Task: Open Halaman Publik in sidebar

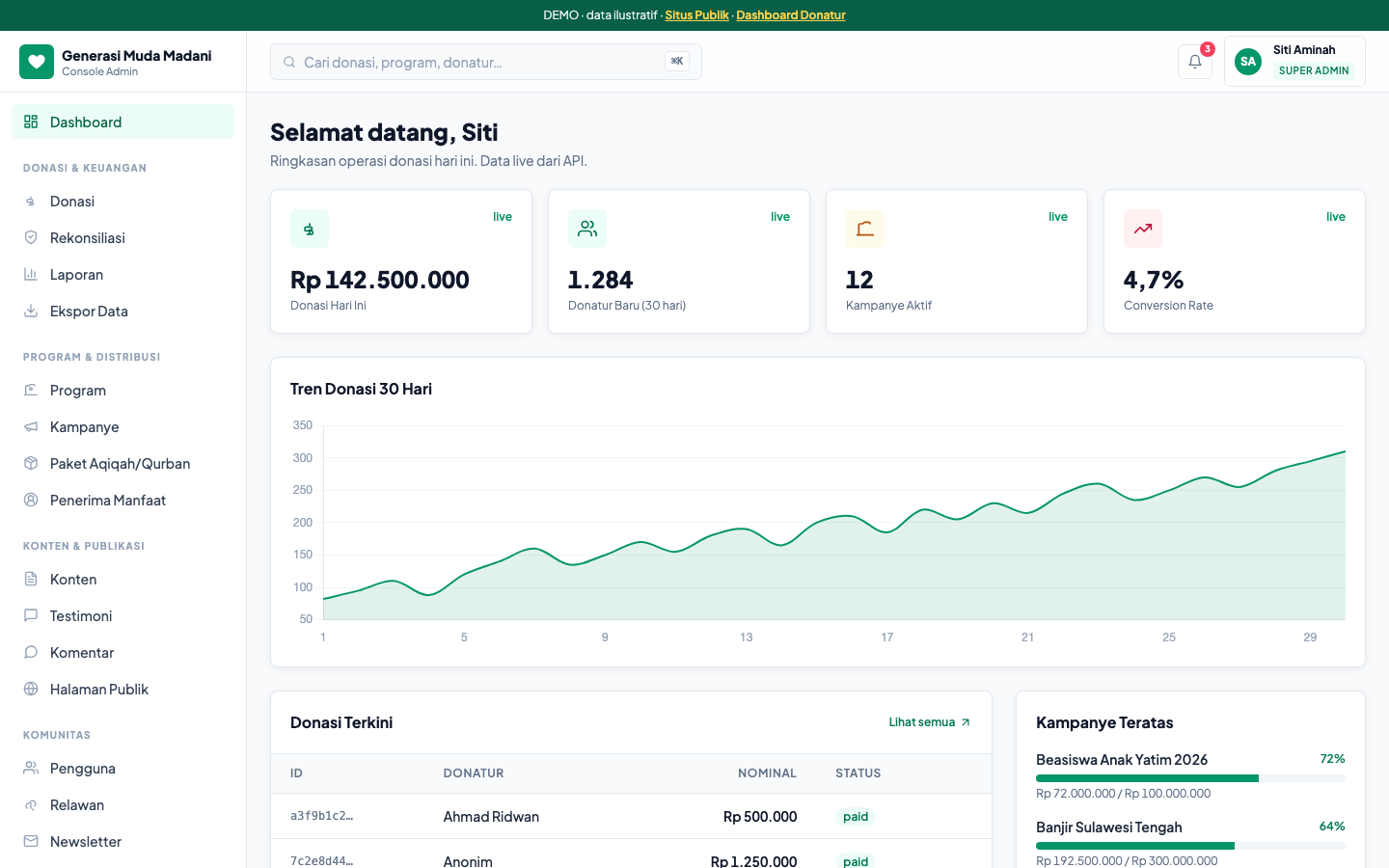Action: (x=123, y=689)
